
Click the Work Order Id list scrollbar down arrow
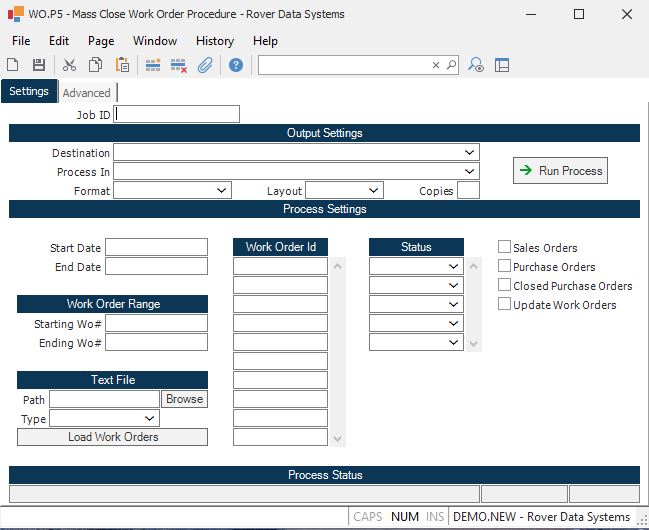pyautogui.click(x=338, y=439)
